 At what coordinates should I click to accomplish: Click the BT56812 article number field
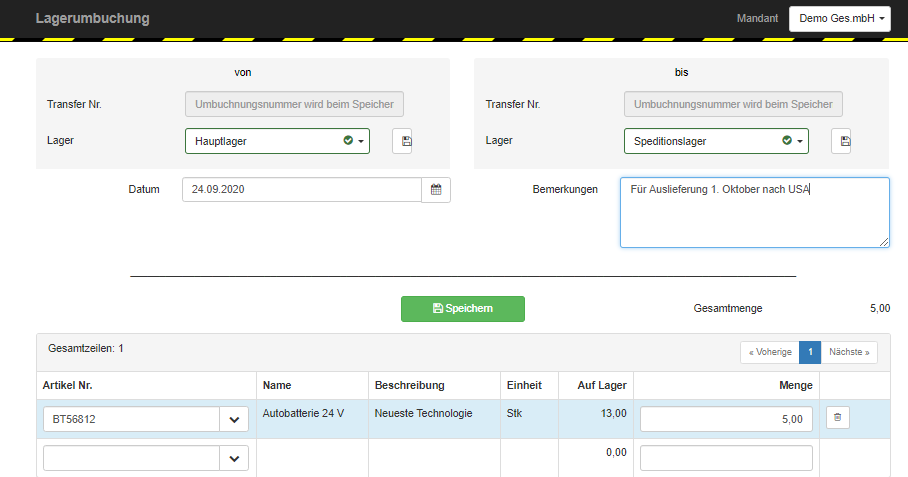131,420
